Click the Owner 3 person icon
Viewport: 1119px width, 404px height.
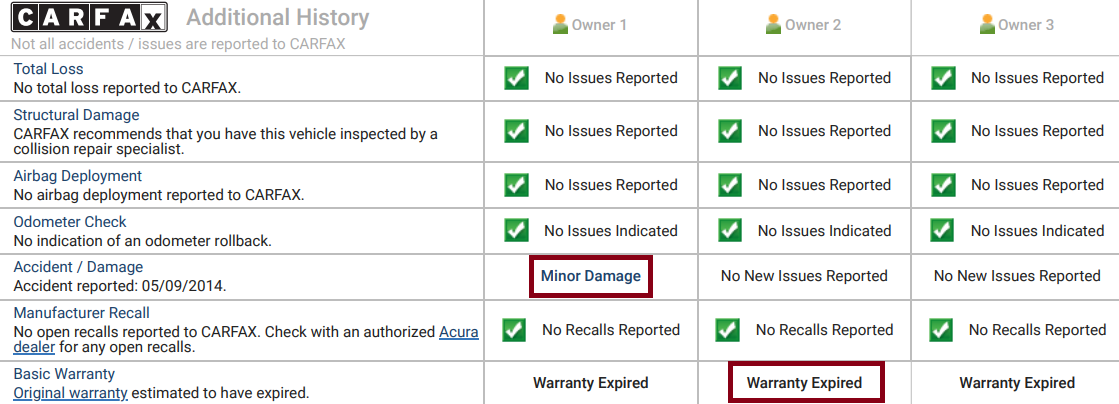[986, 25]
